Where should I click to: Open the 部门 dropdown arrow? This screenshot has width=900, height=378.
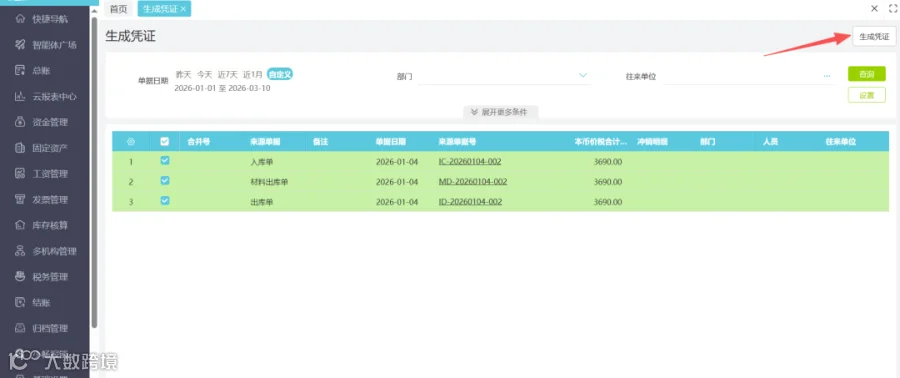click(x=583, y=75)
